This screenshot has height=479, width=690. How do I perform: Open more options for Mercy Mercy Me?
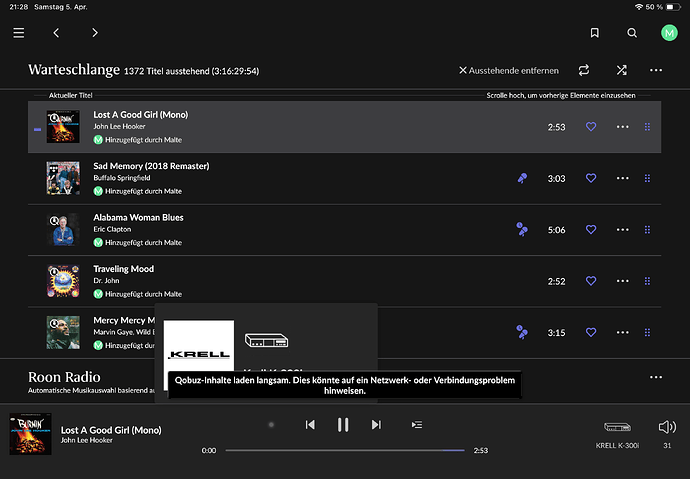(x=622, y=332)
